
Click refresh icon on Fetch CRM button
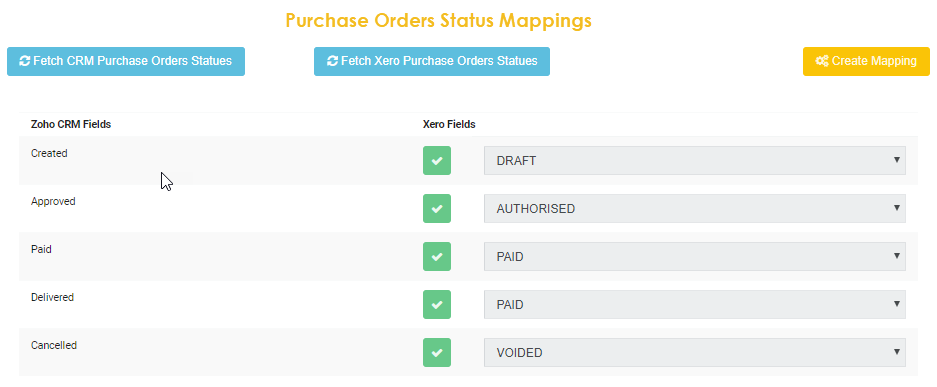click(x=25, y=61)
